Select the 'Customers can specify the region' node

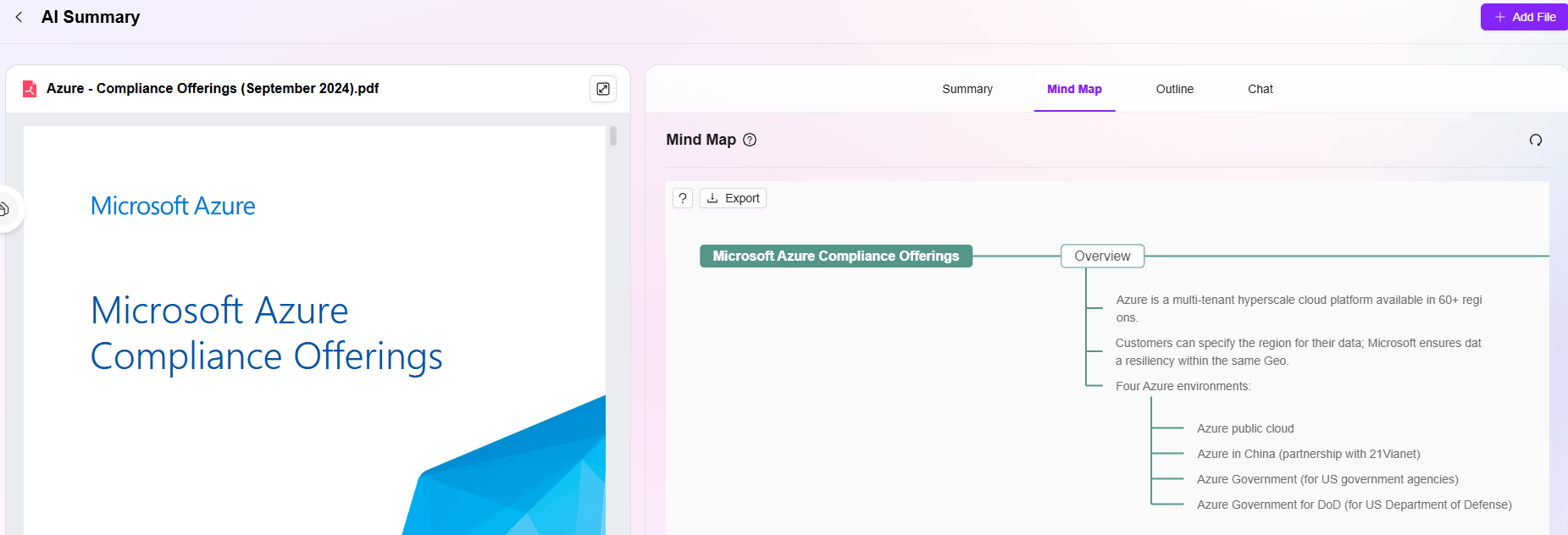point(1298,352)
